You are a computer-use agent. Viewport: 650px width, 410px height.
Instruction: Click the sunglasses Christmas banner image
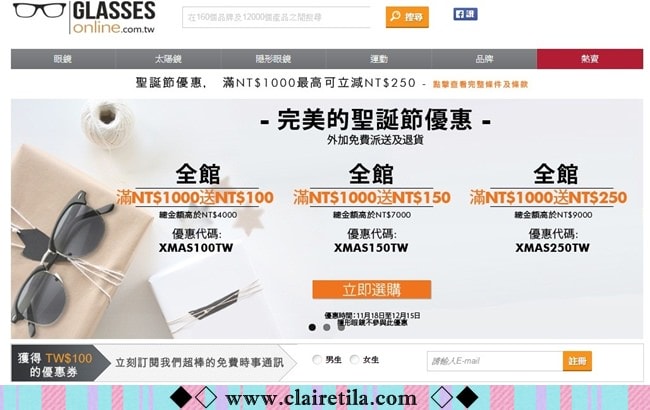(x=327, y=219)
